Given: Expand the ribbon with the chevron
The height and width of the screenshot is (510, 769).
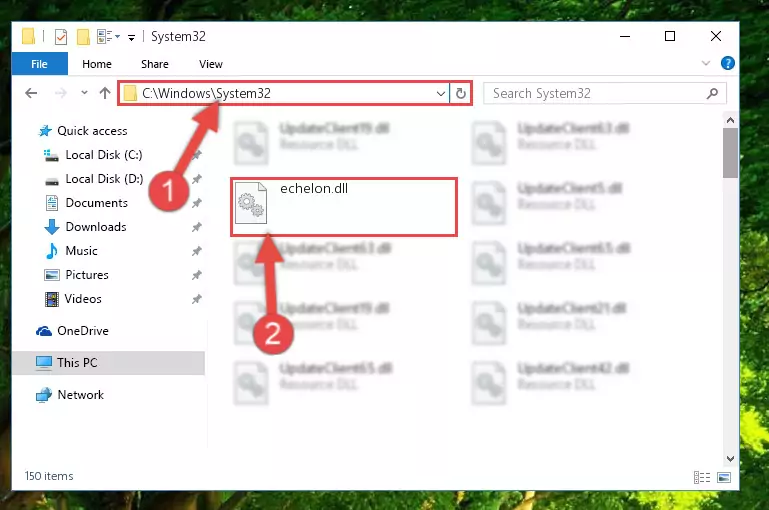Looking at the screenshot, I should (x=706, y=63).
